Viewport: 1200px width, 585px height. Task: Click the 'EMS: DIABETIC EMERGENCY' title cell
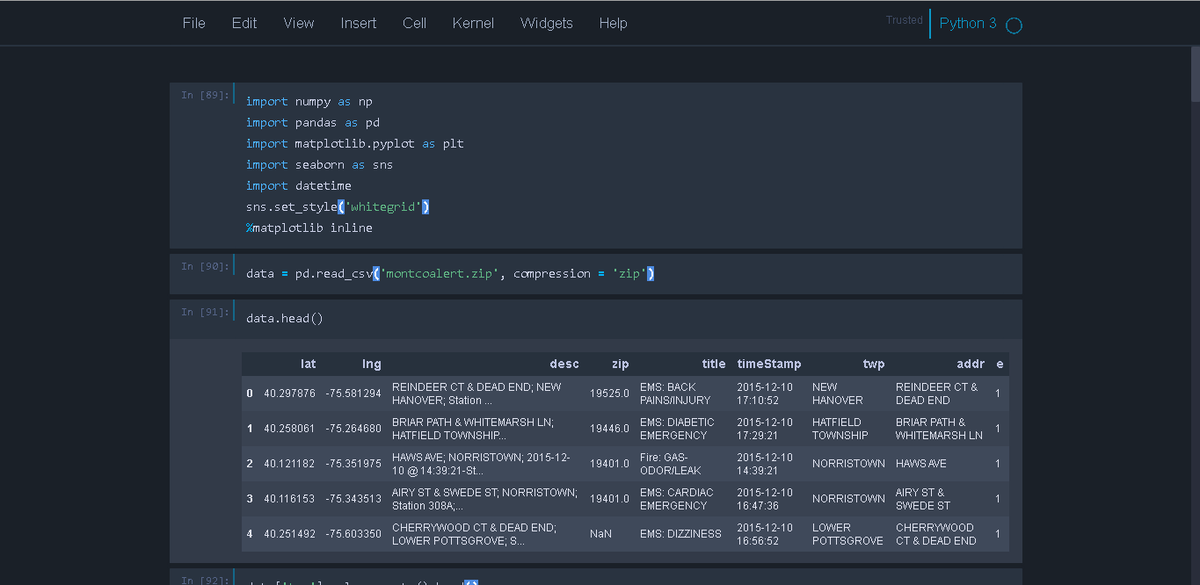677,429
